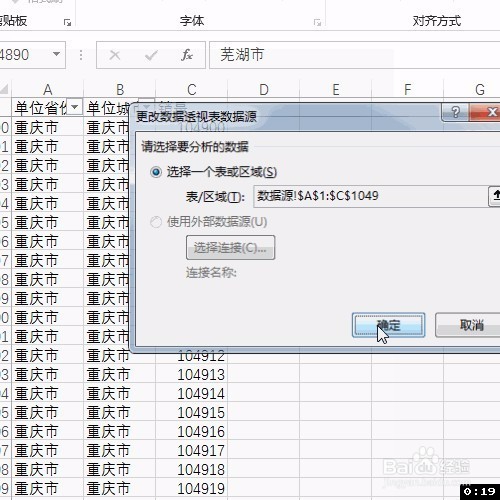Select column F header
Viewport: 500px width, 500px height.
(x=407, y=89)
